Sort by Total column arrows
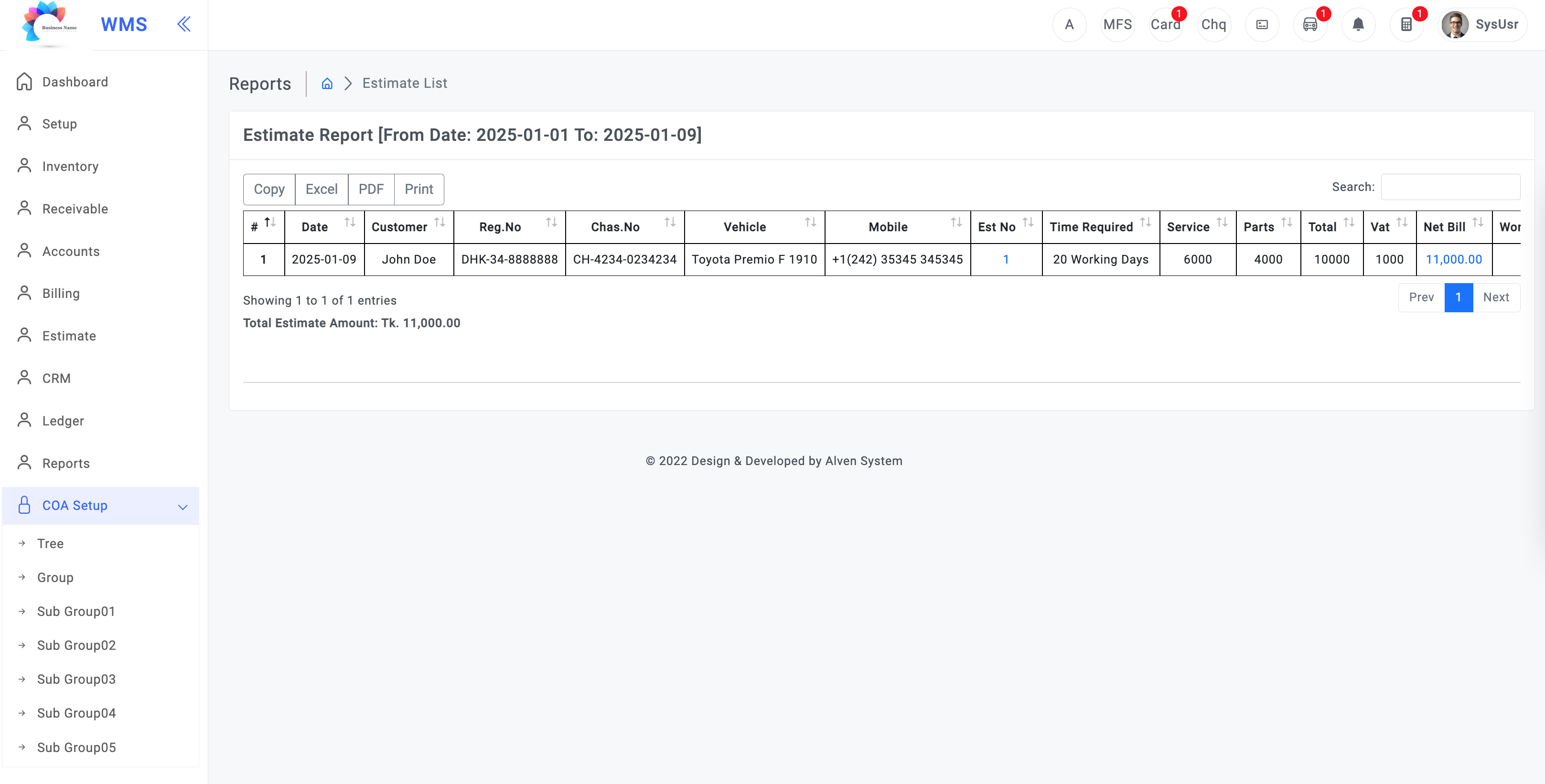Image resolution: width=1545 pixels, height=784 pixels. 1349,222
